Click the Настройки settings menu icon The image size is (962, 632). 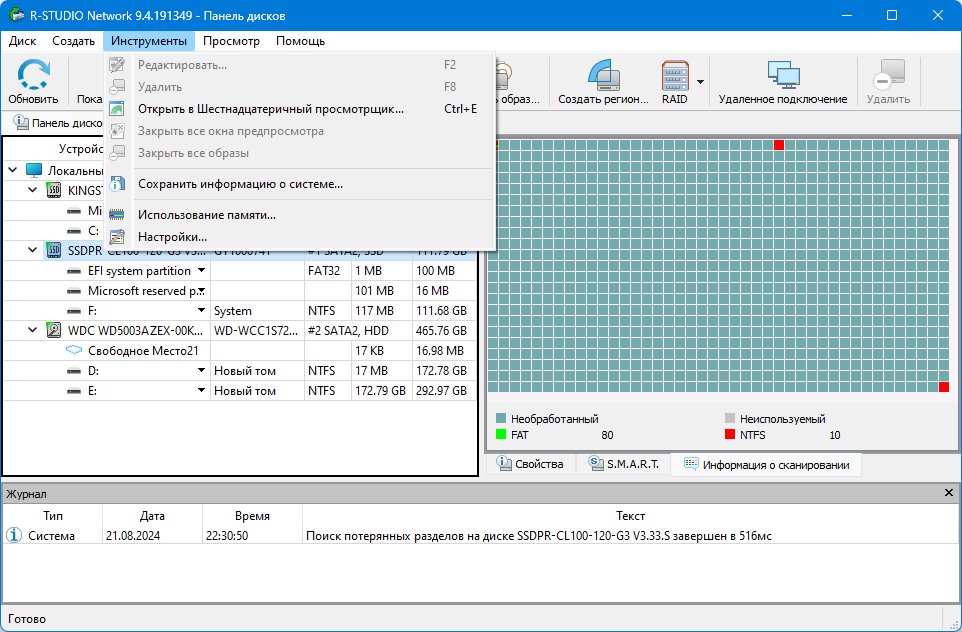(x=117, y=237)
